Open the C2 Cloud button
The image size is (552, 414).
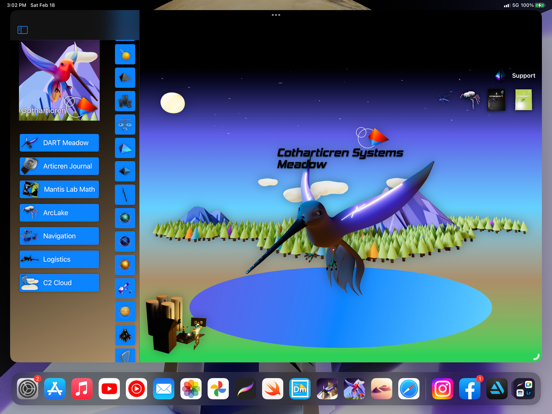pyautogui.click(x=59, y=283)
